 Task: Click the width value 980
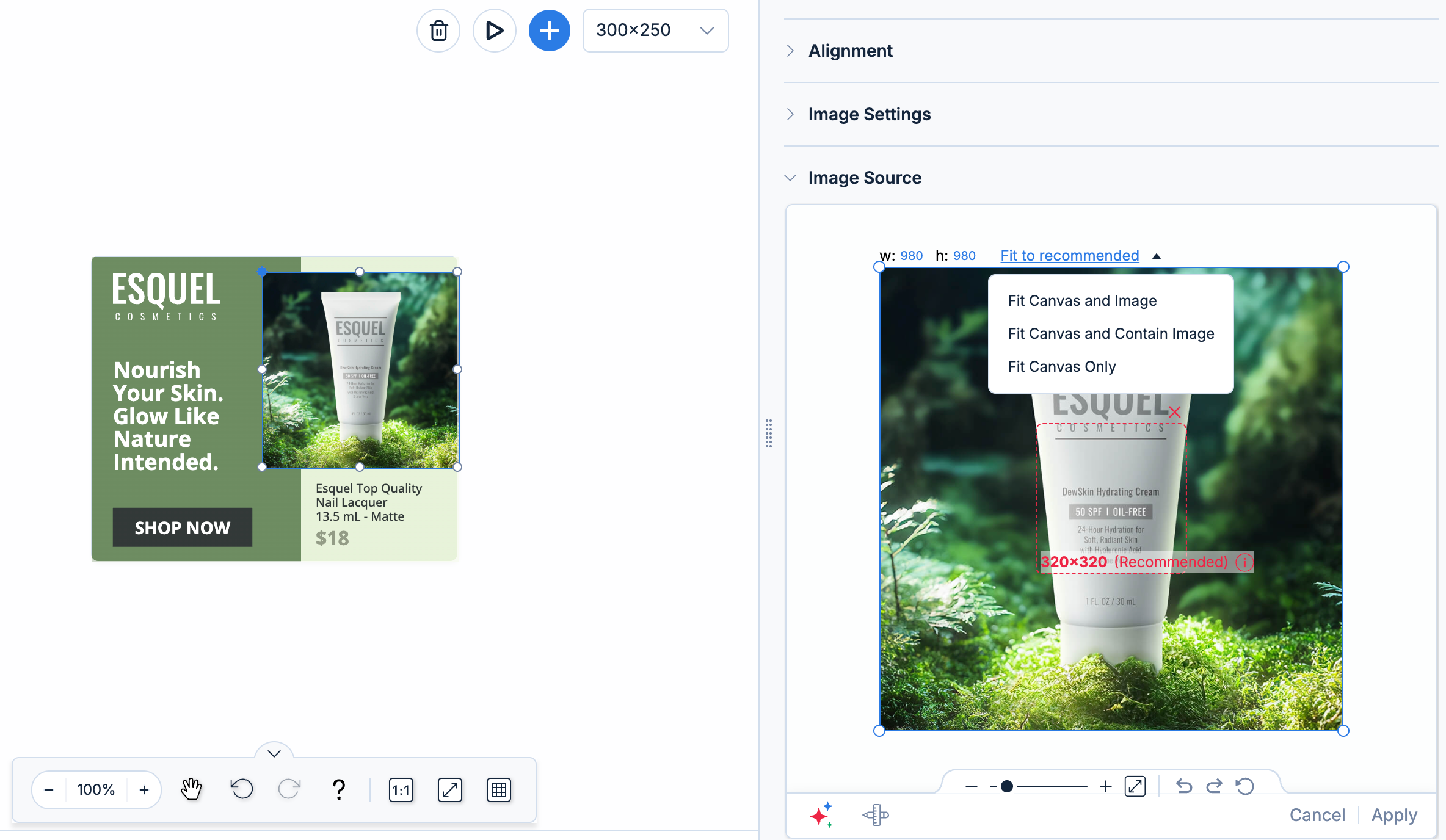click(912, 256)
